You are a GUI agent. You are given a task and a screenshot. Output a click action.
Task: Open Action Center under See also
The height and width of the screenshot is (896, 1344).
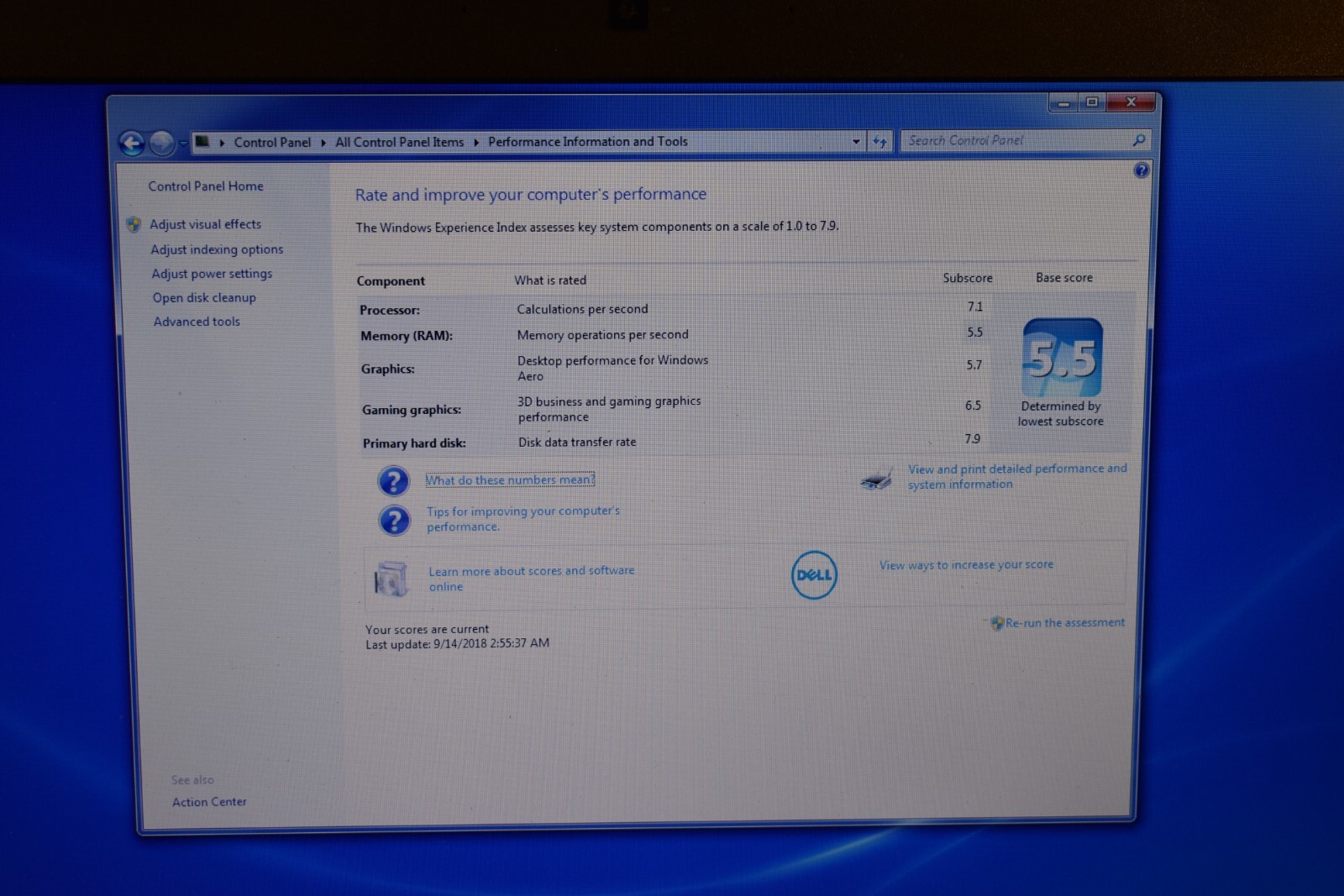click(209, 802)
